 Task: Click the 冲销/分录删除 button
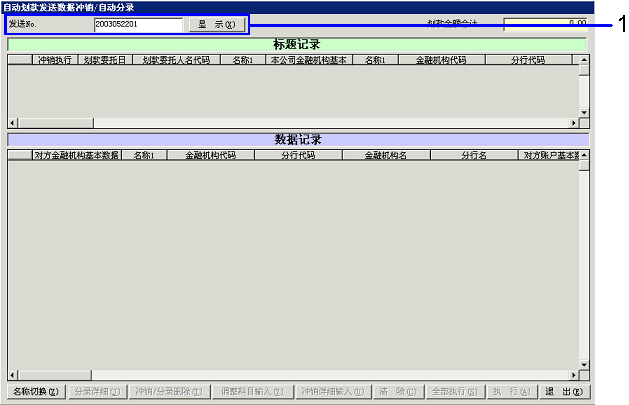click(169, 391)
